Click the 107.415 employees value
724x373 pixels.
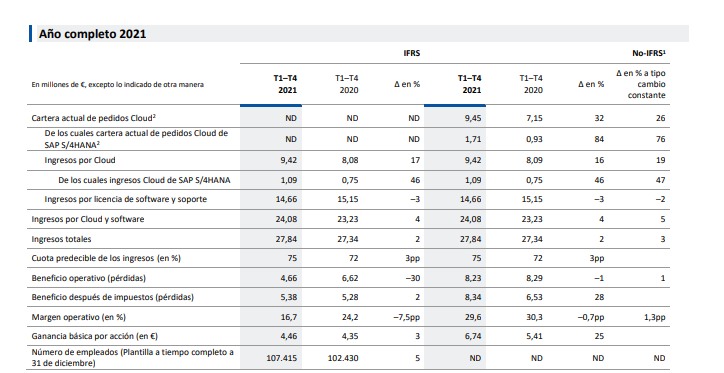tap(282, 358)
